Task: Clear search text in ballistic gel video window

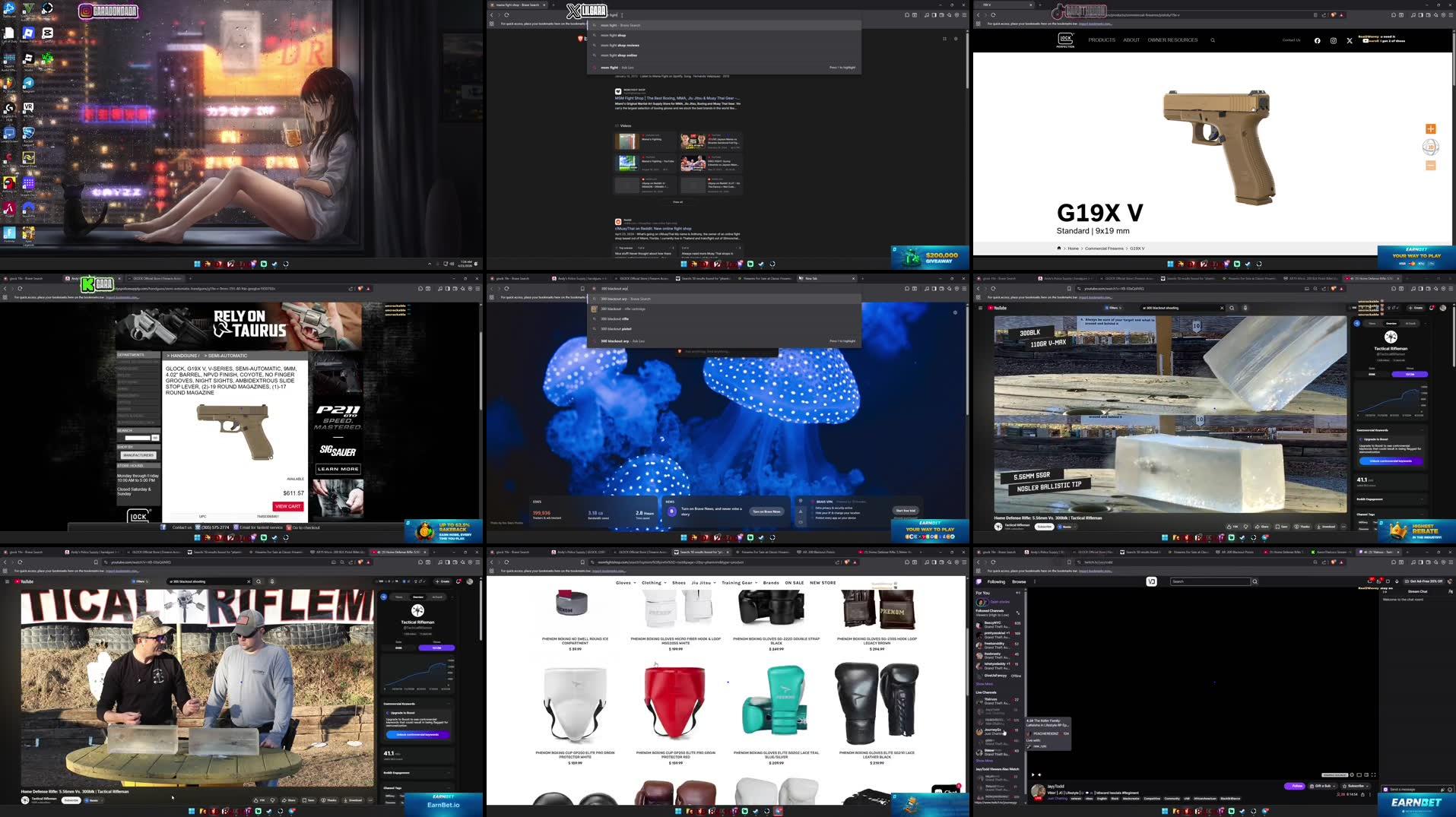Action: click(x=1222, y=308)
